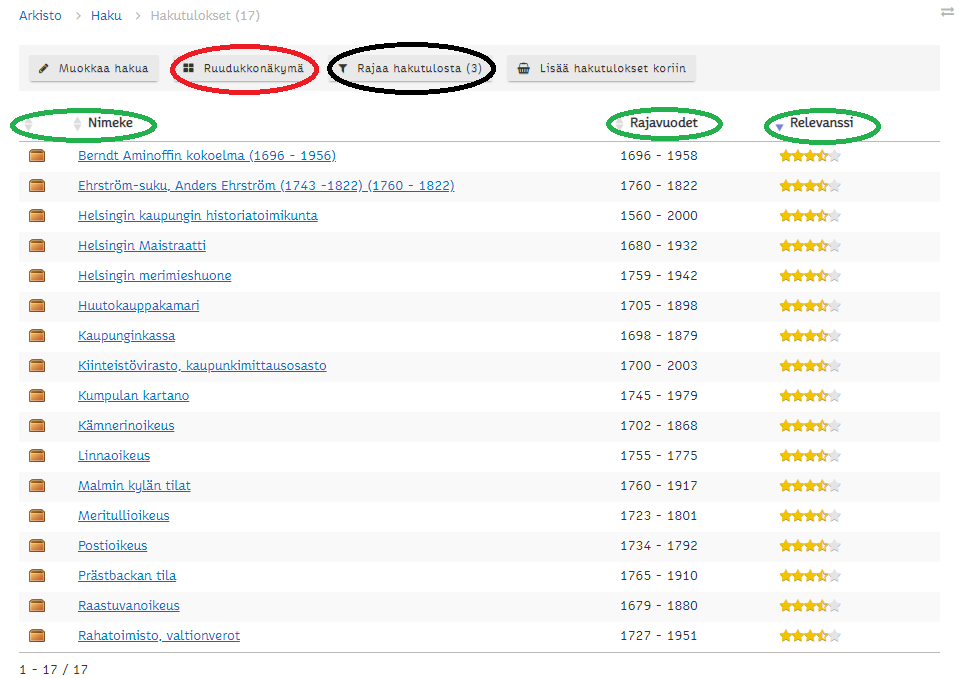
Task: Open Rajaa hakutulosta filter options
Action: click(x=410, y=68)
